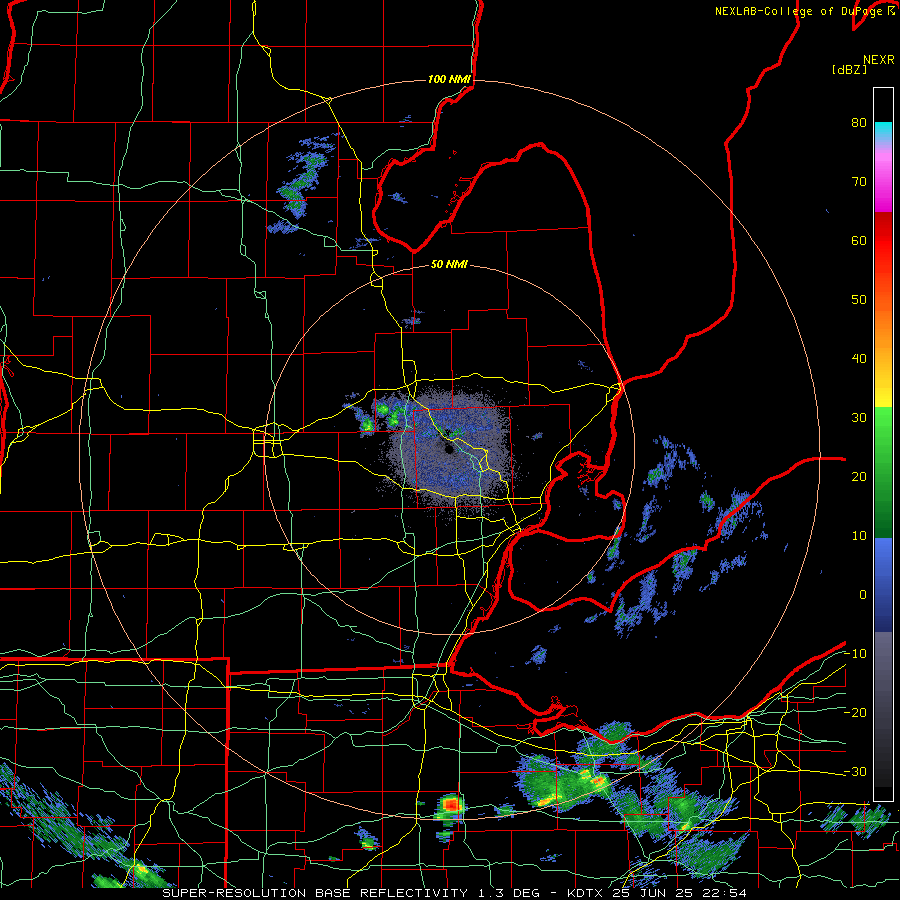Click the 100 NMI range ring label

449,79
